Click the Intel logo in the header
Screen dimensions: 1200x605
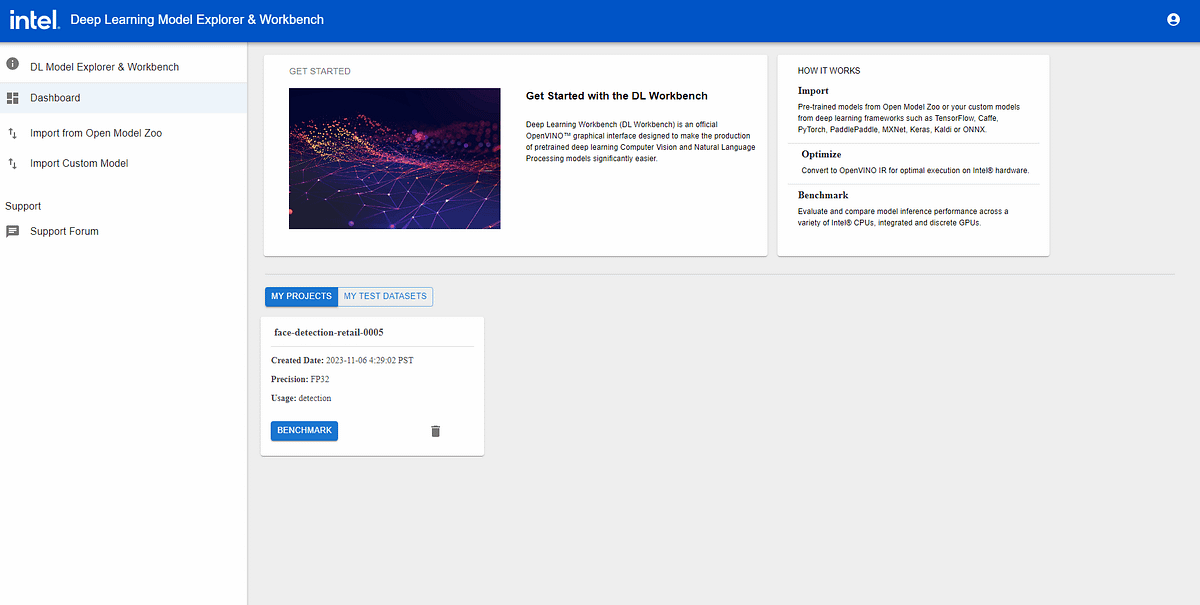coord(34,18)
